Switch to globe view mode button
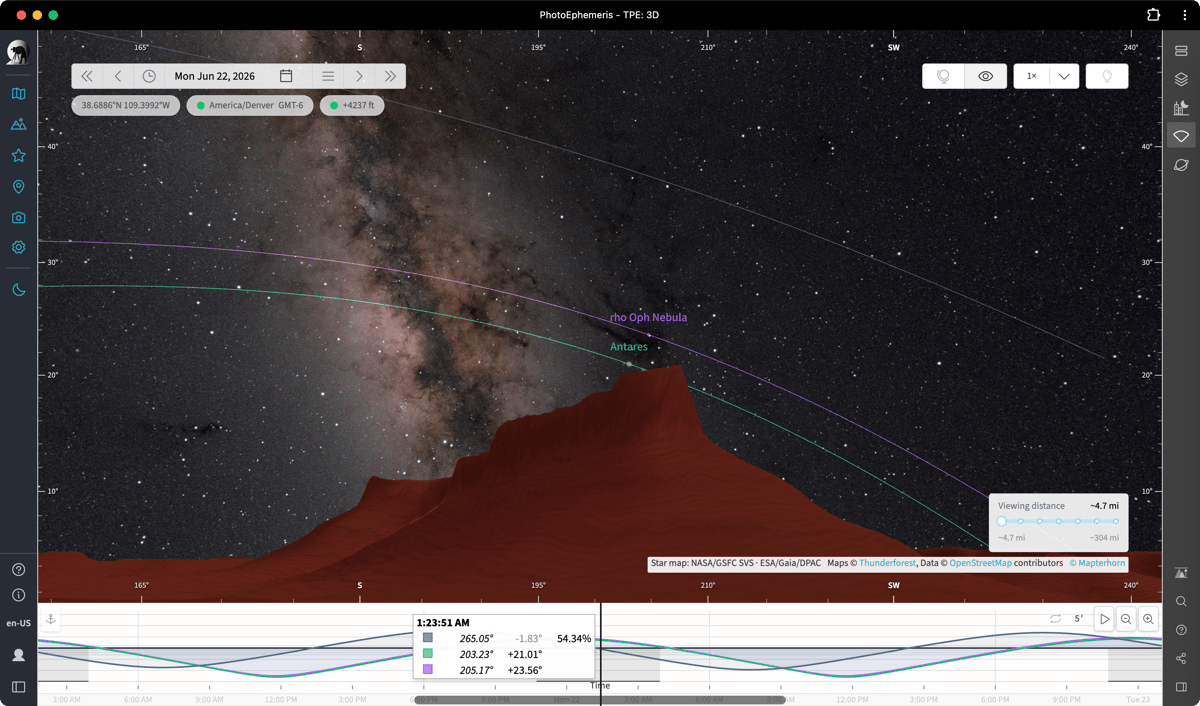Viewport: 1200px width, 706px height. (943, 76)
